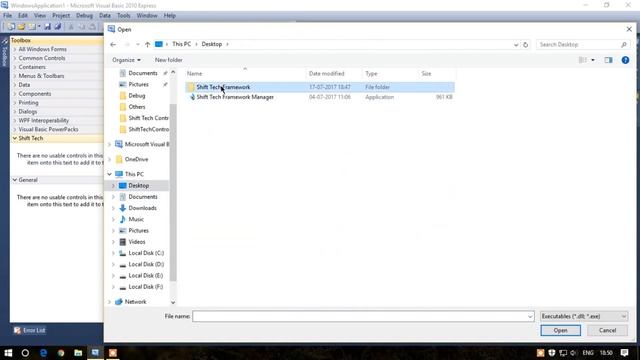Image resolution: width=640 pixels, height=360 pixels.
Task: Click the up-one-level arrow in Open dialog
Action: click(147, 44)
